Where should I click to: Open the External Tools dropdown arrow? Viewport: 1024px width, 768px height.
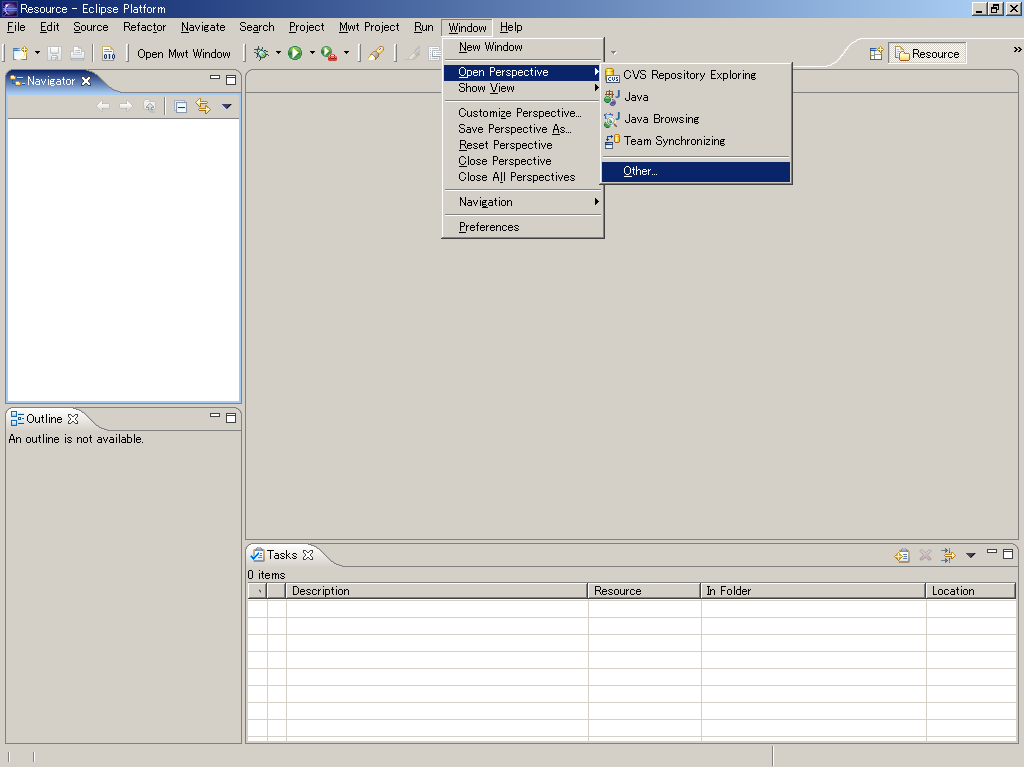pos(346,53)
